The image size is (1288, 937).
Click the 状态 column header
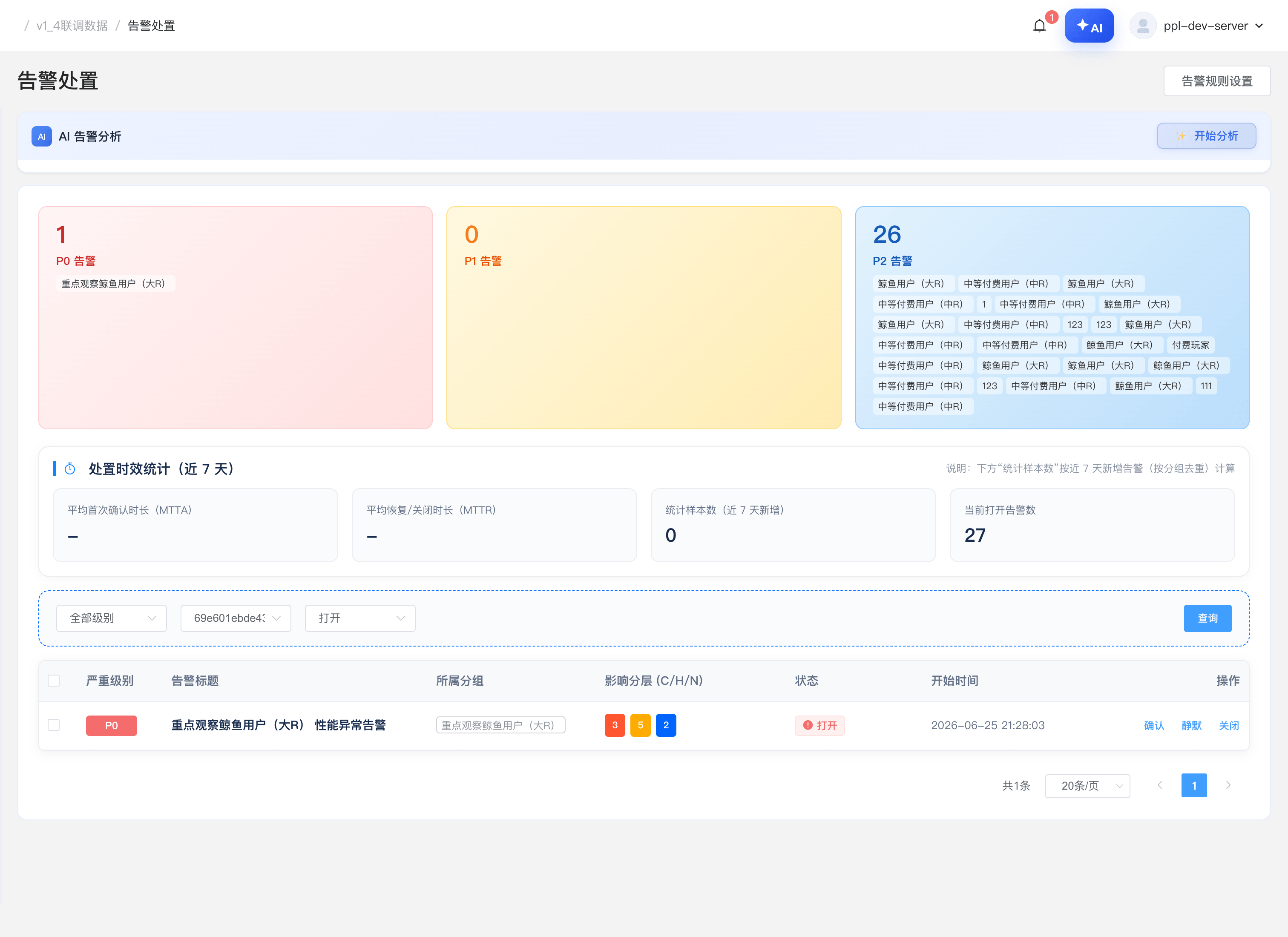click(x=806, y=680)
